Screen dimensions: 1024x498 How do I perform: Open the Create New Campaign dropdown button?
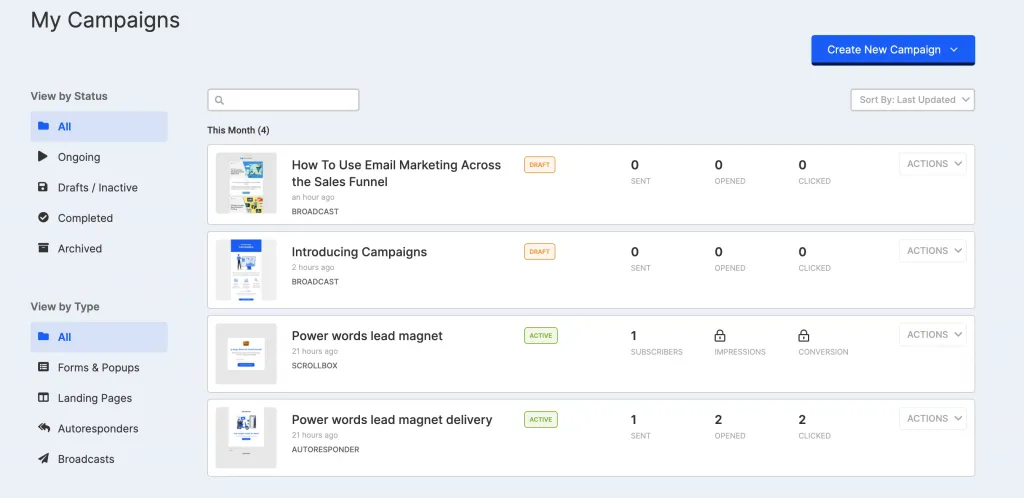(x=893, y=50)
